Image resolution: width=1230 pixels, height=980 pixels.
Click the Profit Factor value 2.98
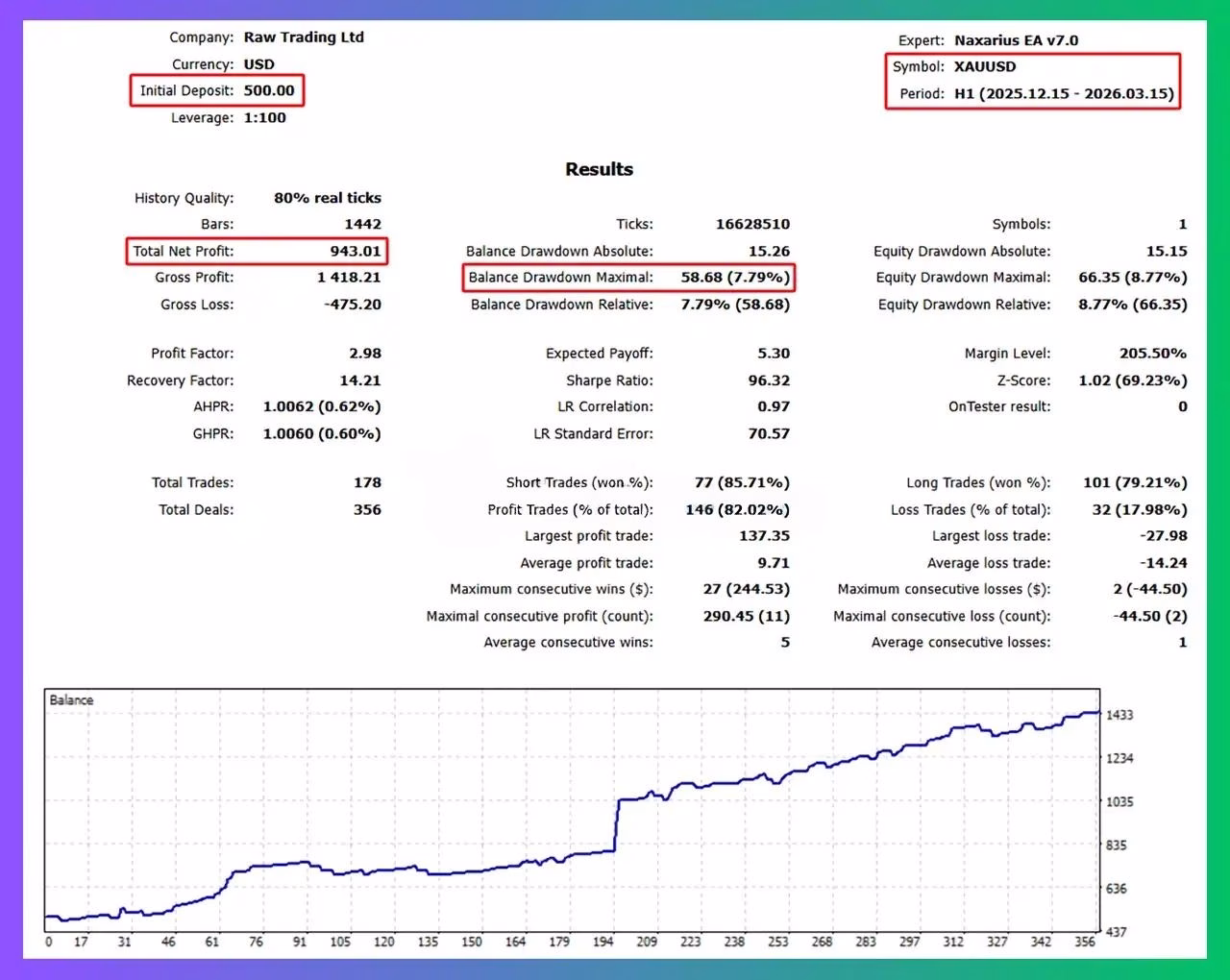365,354
